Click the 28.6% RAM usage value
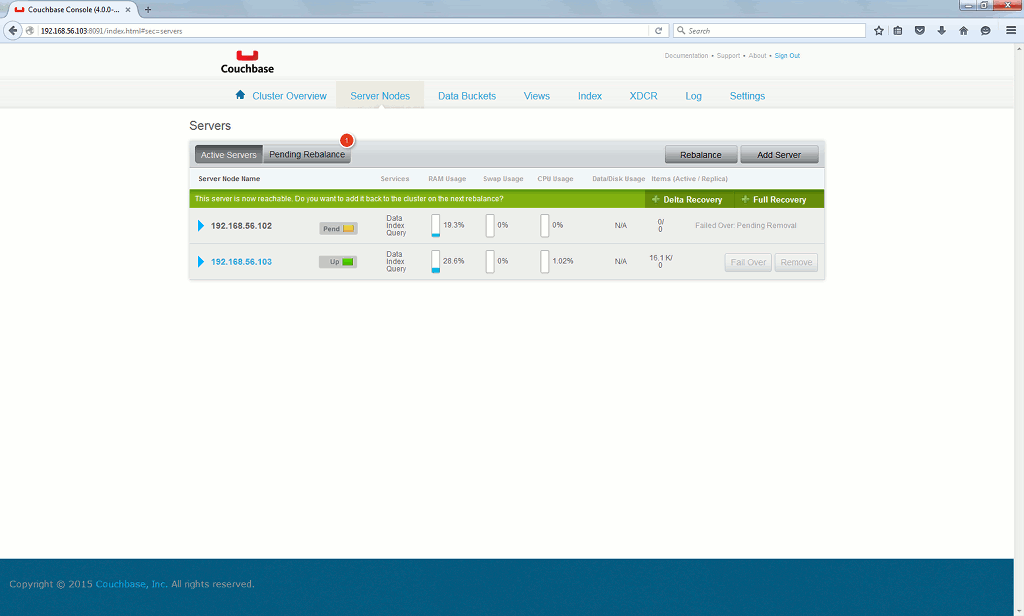 [x=454, y=261]
